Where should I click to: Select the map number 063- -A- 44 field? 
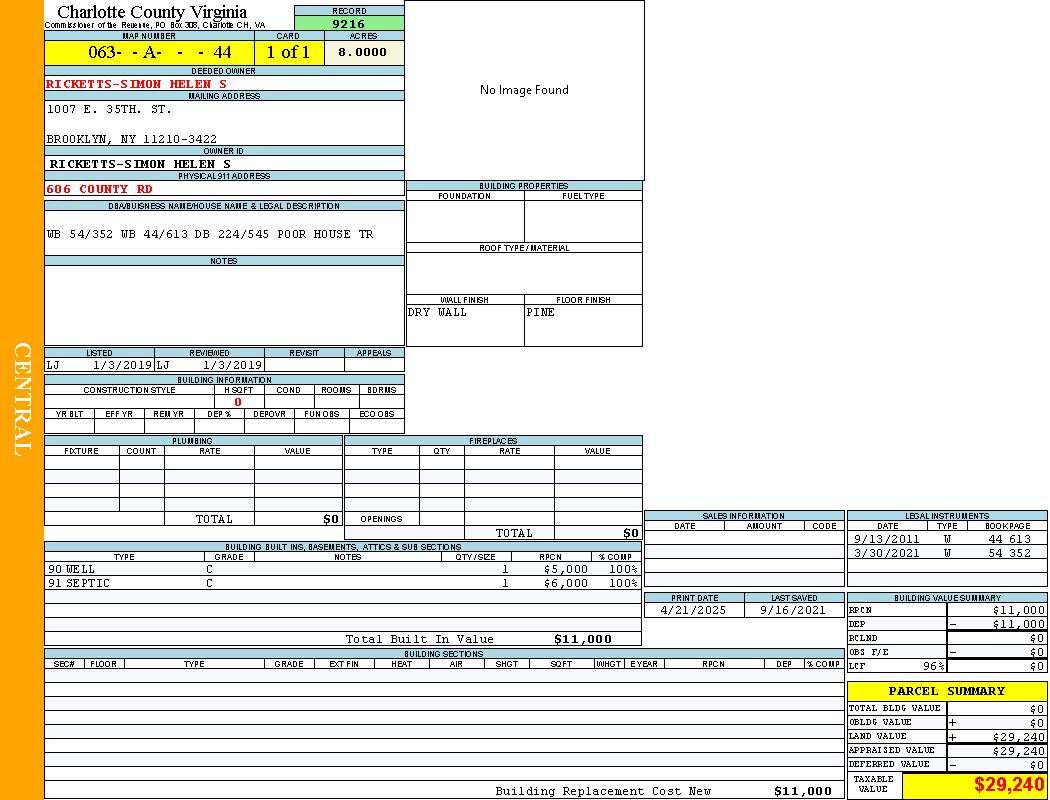click(x=149, y=53)
